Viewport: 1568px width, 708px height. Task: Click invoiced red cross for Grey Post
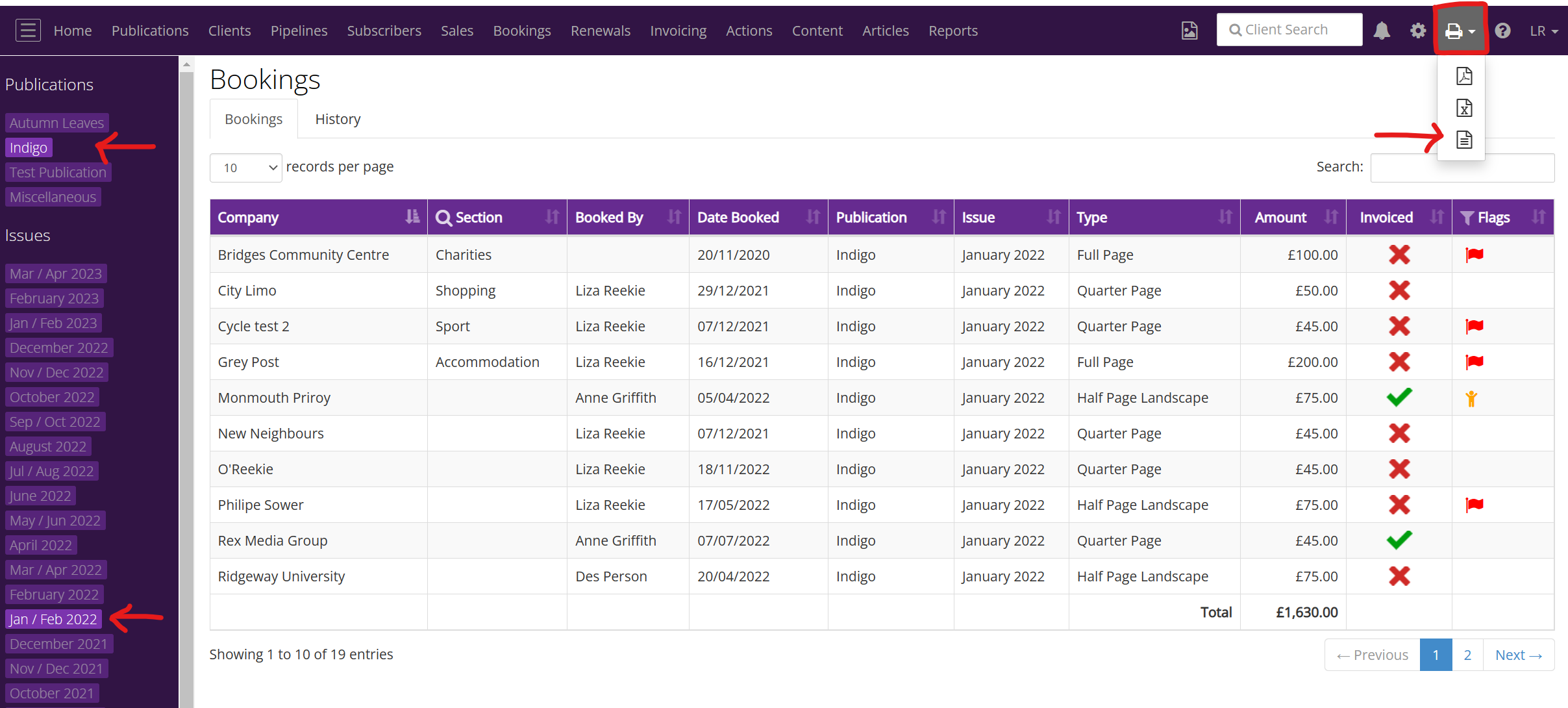pos(1399,362)
